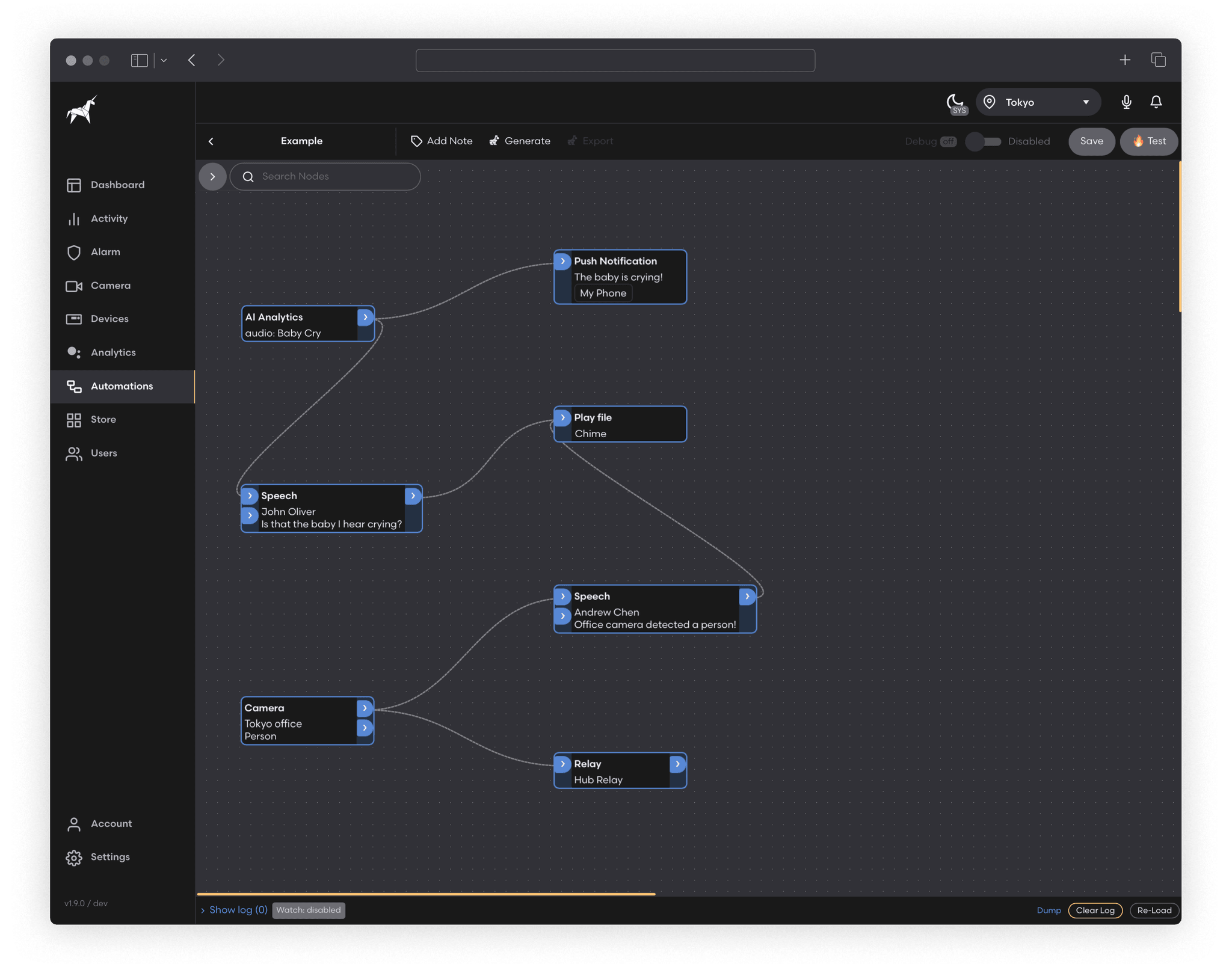Image resolution: width=1232 pixels, height=964 pixels.
Task: Click AI Analytics node output port
Action: tap(365, 317)
